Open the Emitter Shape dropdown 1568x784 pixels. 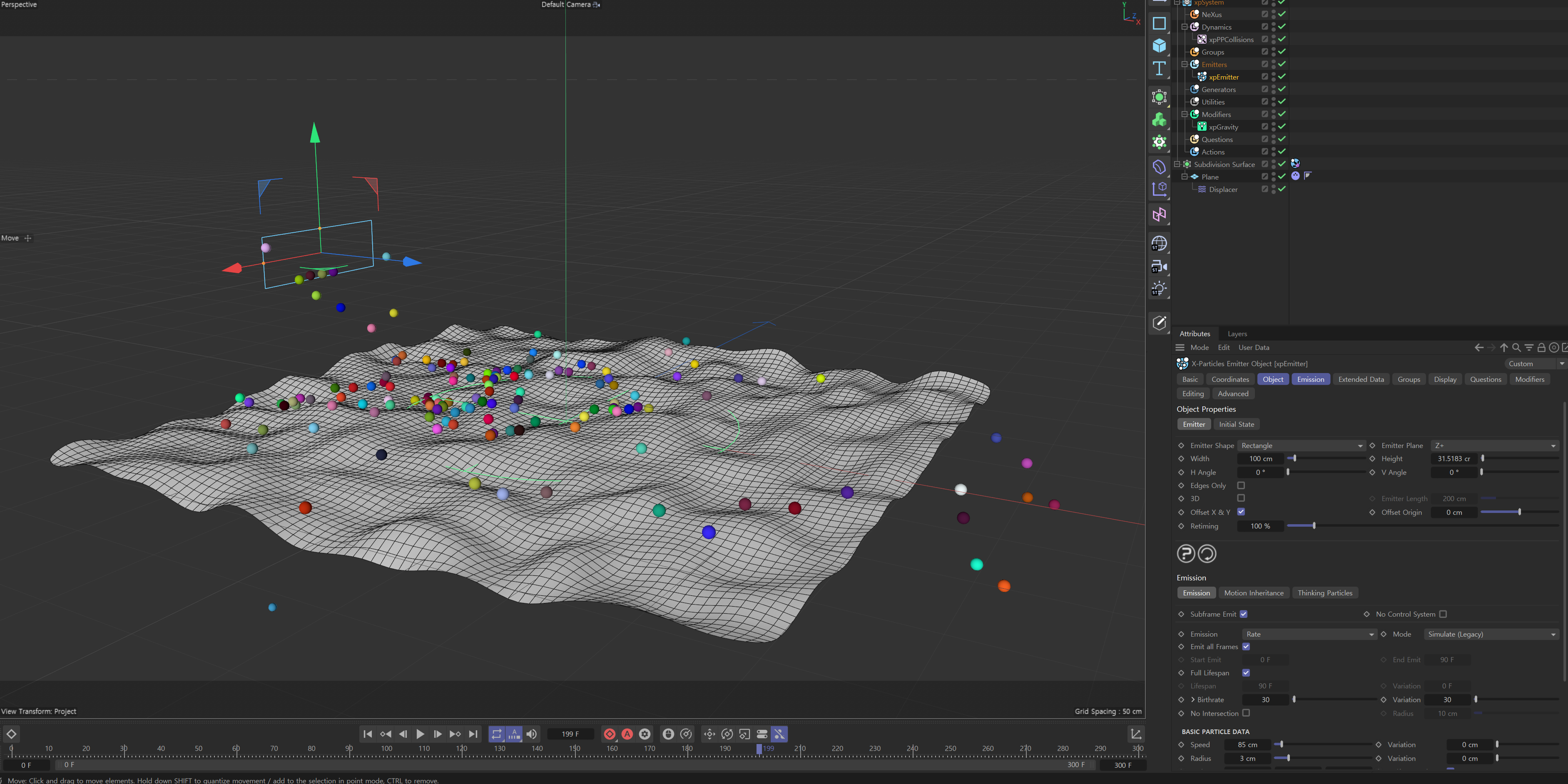[x=1302, y=446]
